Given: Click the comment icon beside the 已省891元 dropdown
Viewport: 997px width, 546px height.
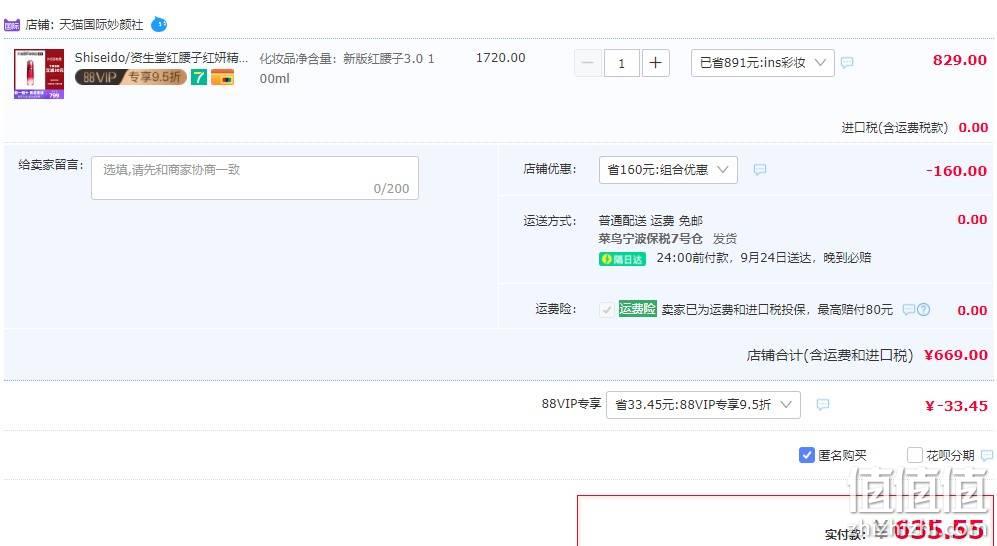Looking at the screenshot, I should 847,62.
